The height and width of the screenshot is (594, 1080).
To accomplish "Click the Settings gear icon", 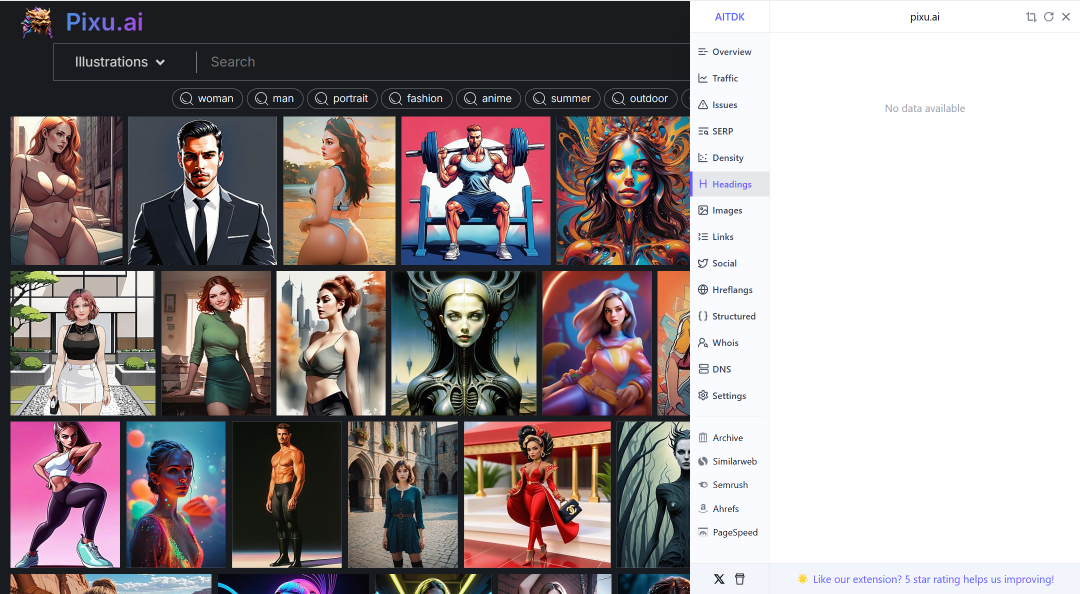I will [x=703, y=396].
